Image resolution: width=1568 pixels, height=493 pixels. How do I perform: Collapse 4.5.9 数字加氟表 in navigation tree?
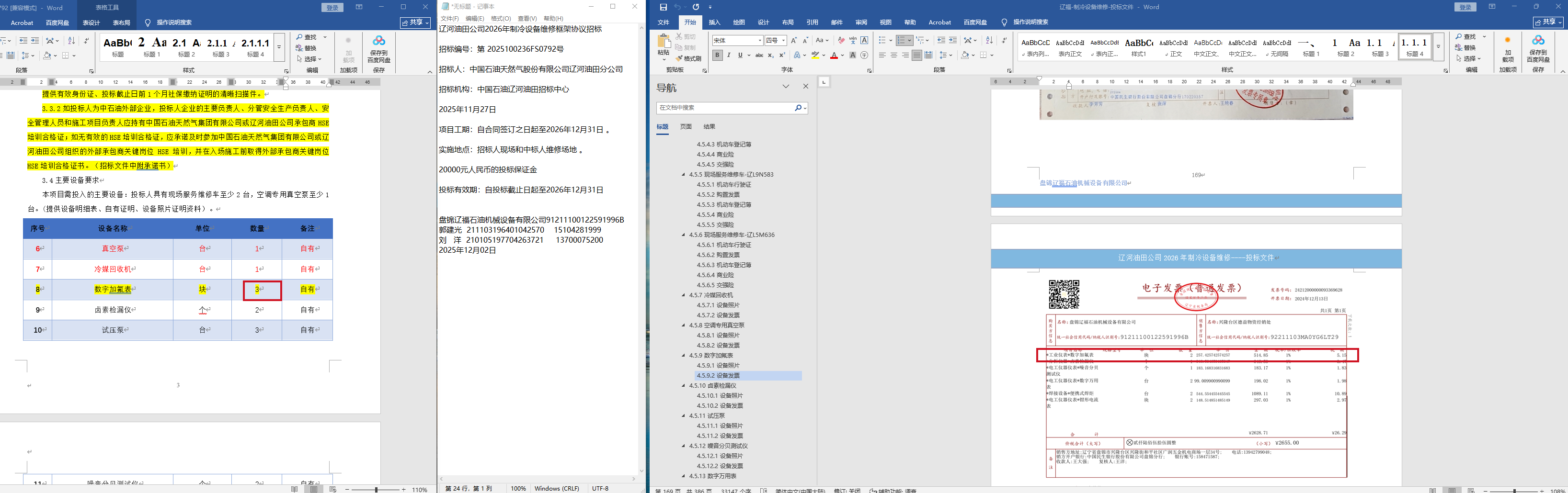point(683,356)
